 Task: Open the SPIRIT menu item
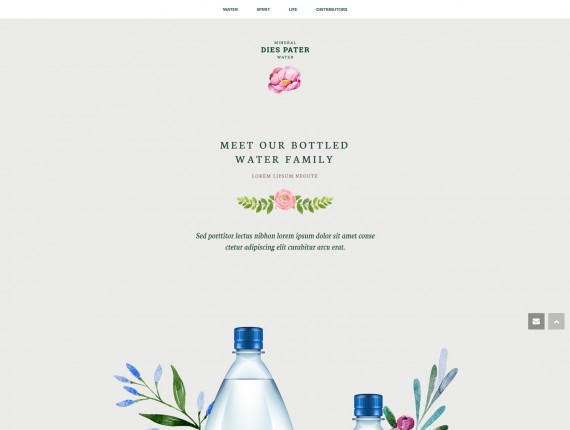click(x=263, y=9)
